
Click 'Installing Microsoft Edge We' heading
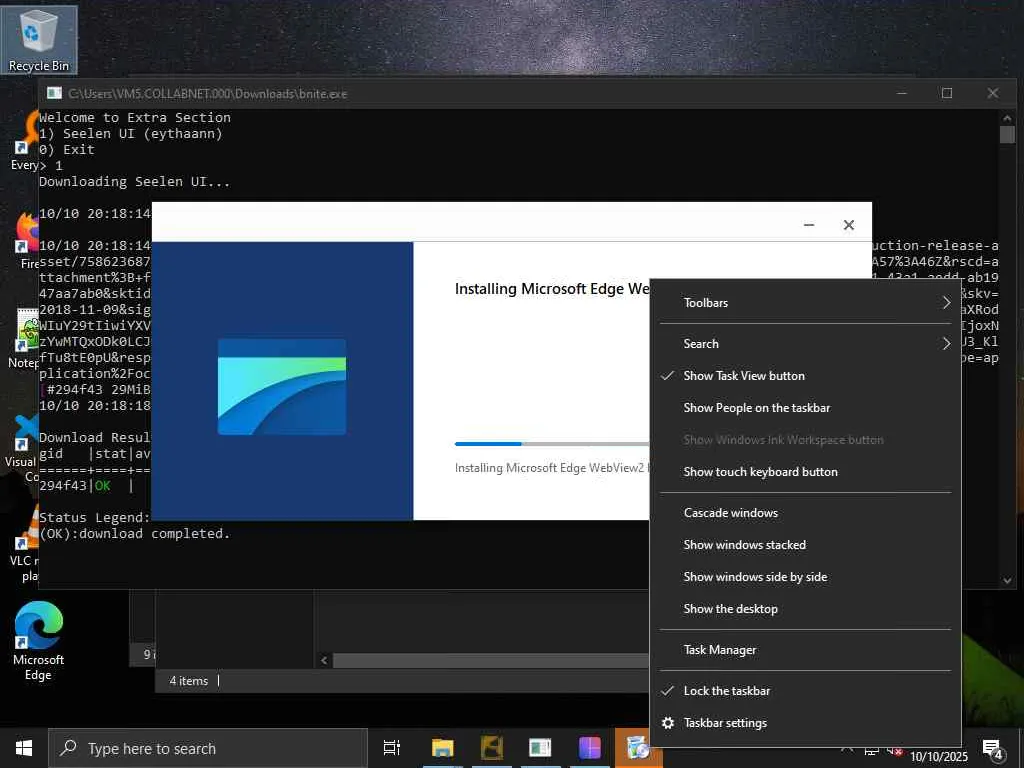point(552,289)
